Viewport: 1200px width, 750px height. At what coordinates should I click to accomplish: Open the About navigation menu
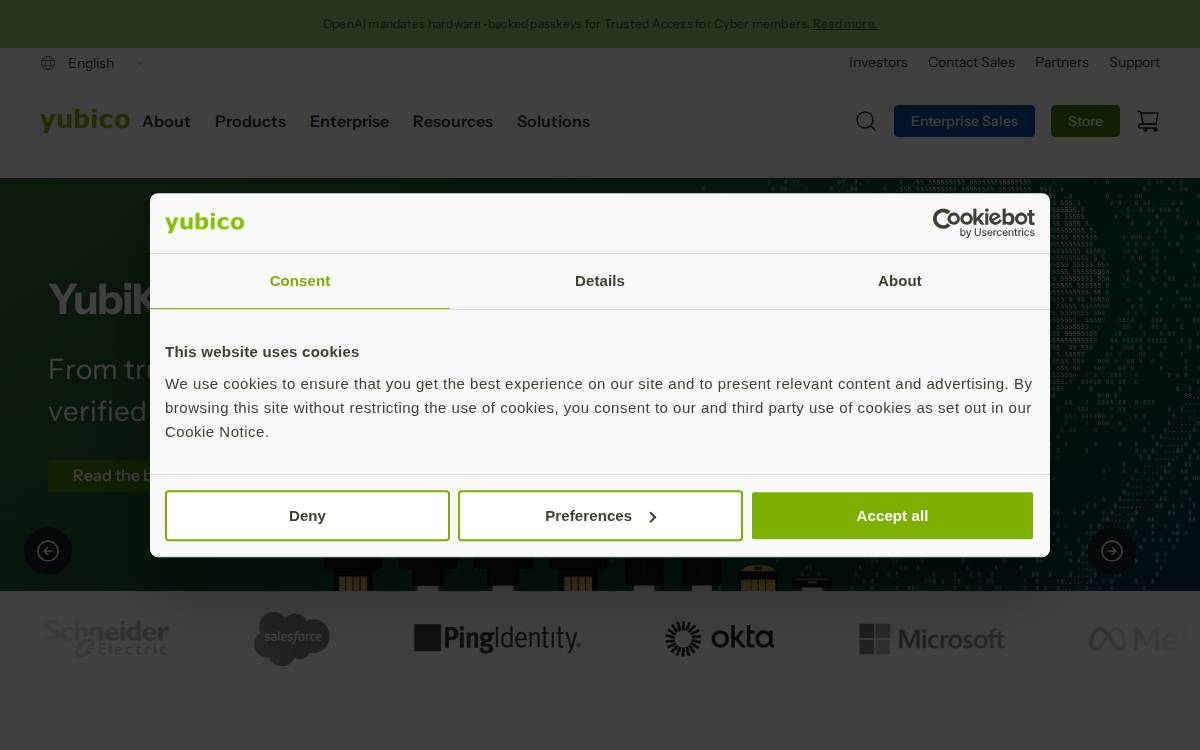click(x=166, y=121)
